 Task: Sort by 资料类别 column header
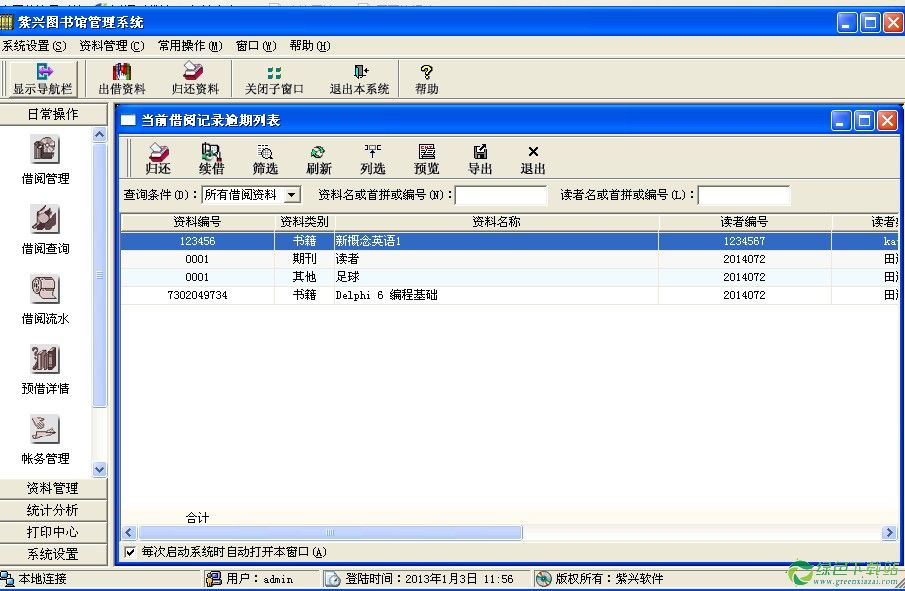click(304, 222)
